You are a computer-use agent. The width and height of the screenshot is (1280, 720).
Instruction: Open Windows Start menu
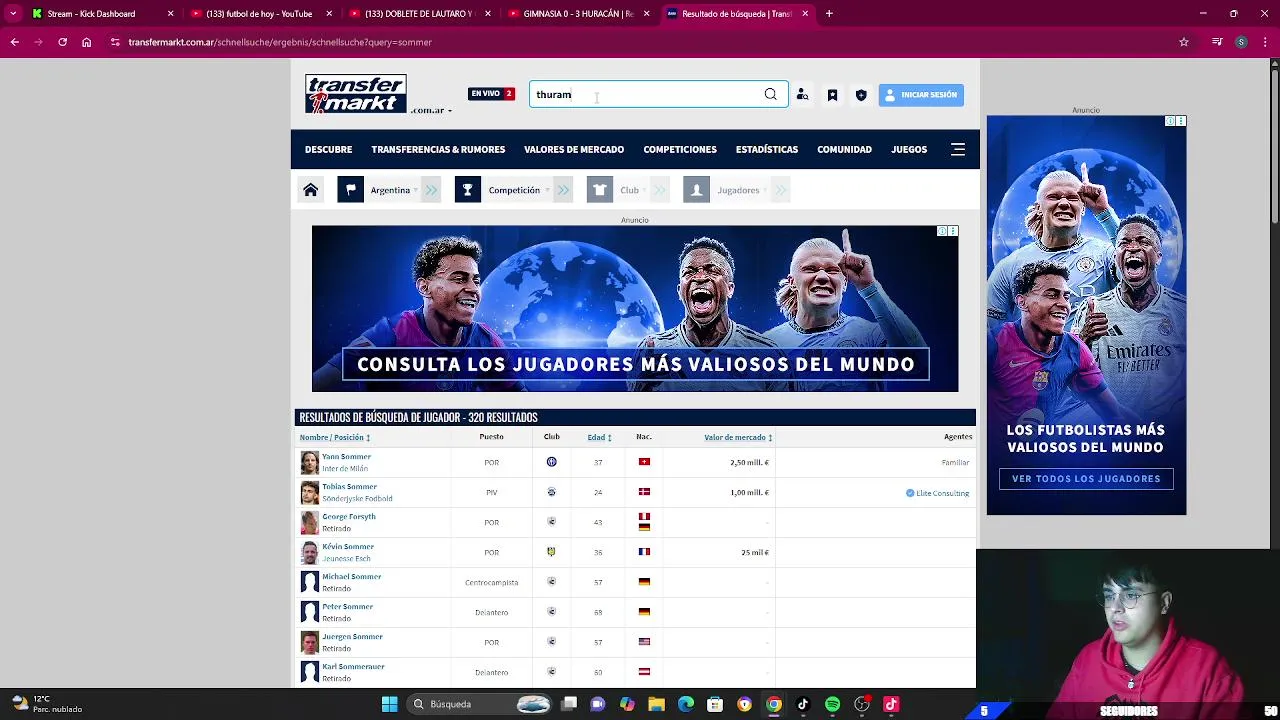pyautogui.click(x=389, y=705)
